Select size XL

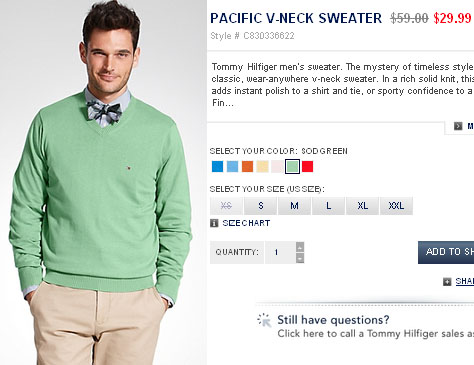[362, 206]
